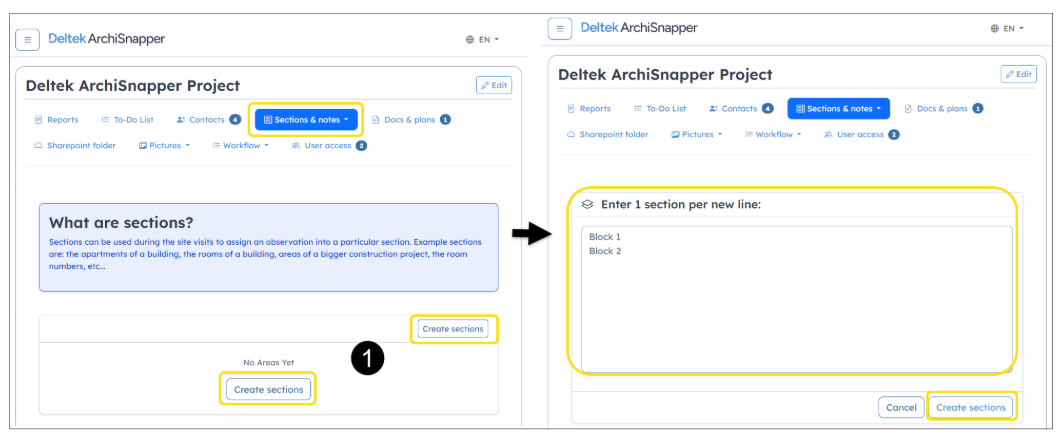Image resolution: width=1059 pixels, height=439 pixels.
Task: Click Deltek ArchiSnapper logo in left panel
Action: tap(107, 39)
